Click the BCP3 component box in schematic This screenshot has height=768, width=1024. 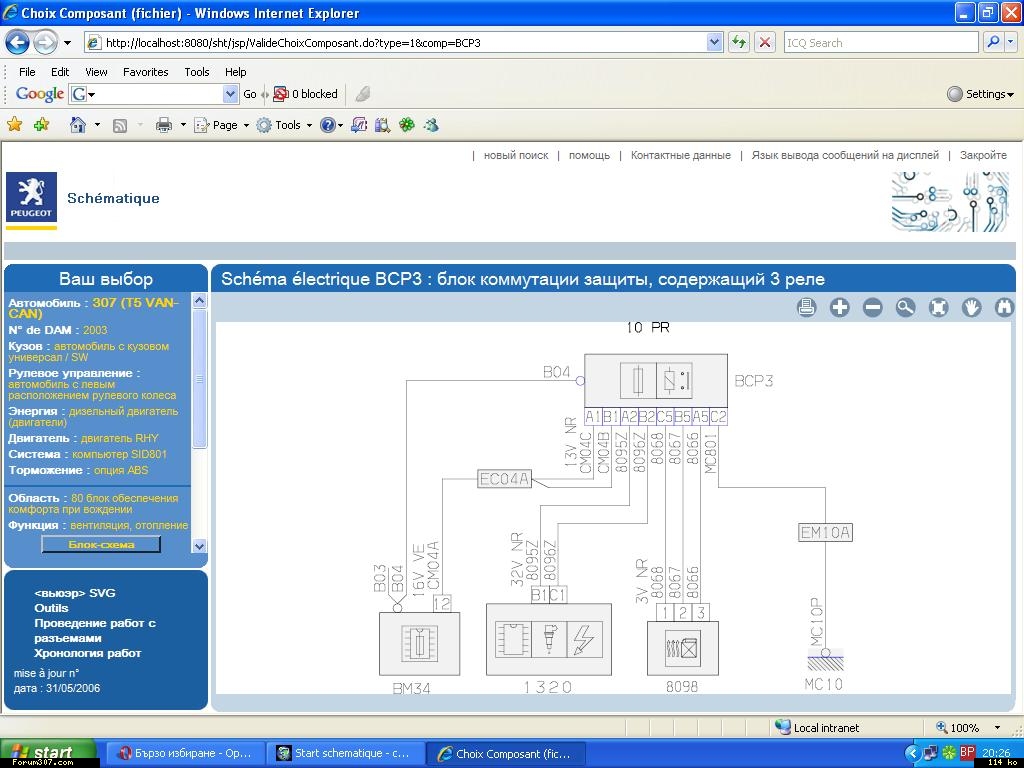[x=656, y=381]
